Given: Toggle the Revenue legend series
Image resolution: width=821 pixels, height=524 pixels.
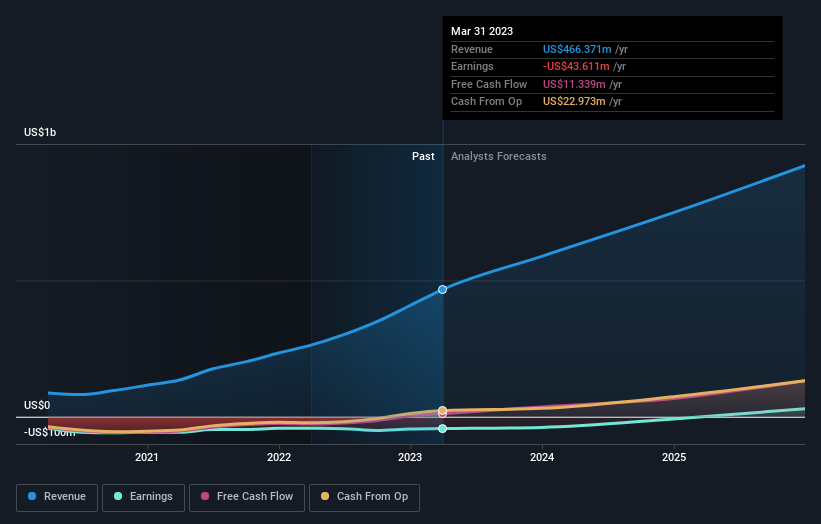Looking at the screenshot, I should (x=57, y=497).
